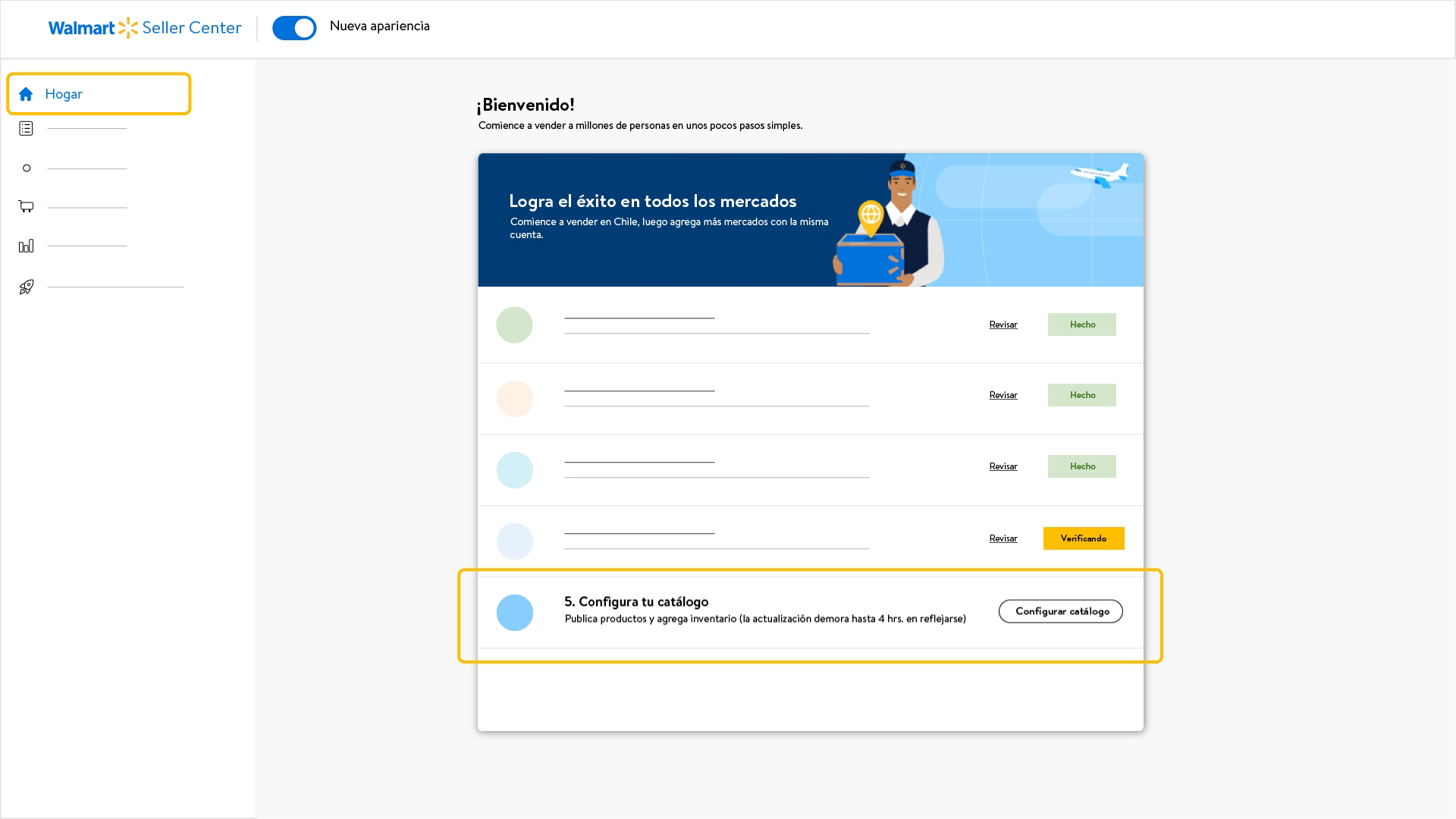Select the small circle sidebar icon

tap(27, 168)
